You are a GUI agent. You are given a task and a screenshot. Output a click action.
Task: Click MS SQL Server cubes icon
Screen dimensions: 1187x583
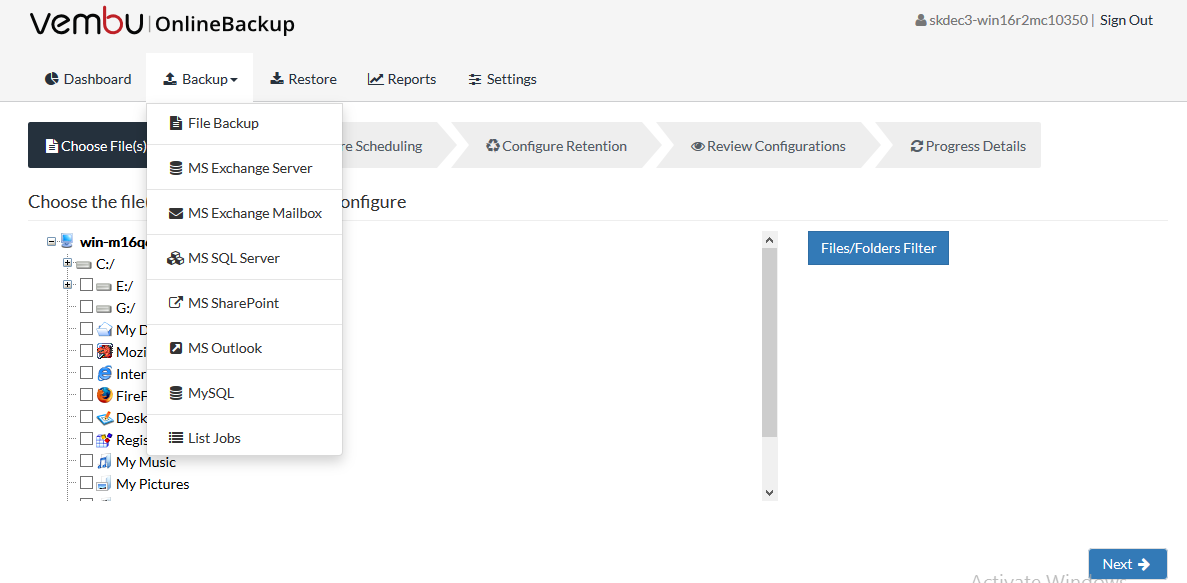point(176,258)
